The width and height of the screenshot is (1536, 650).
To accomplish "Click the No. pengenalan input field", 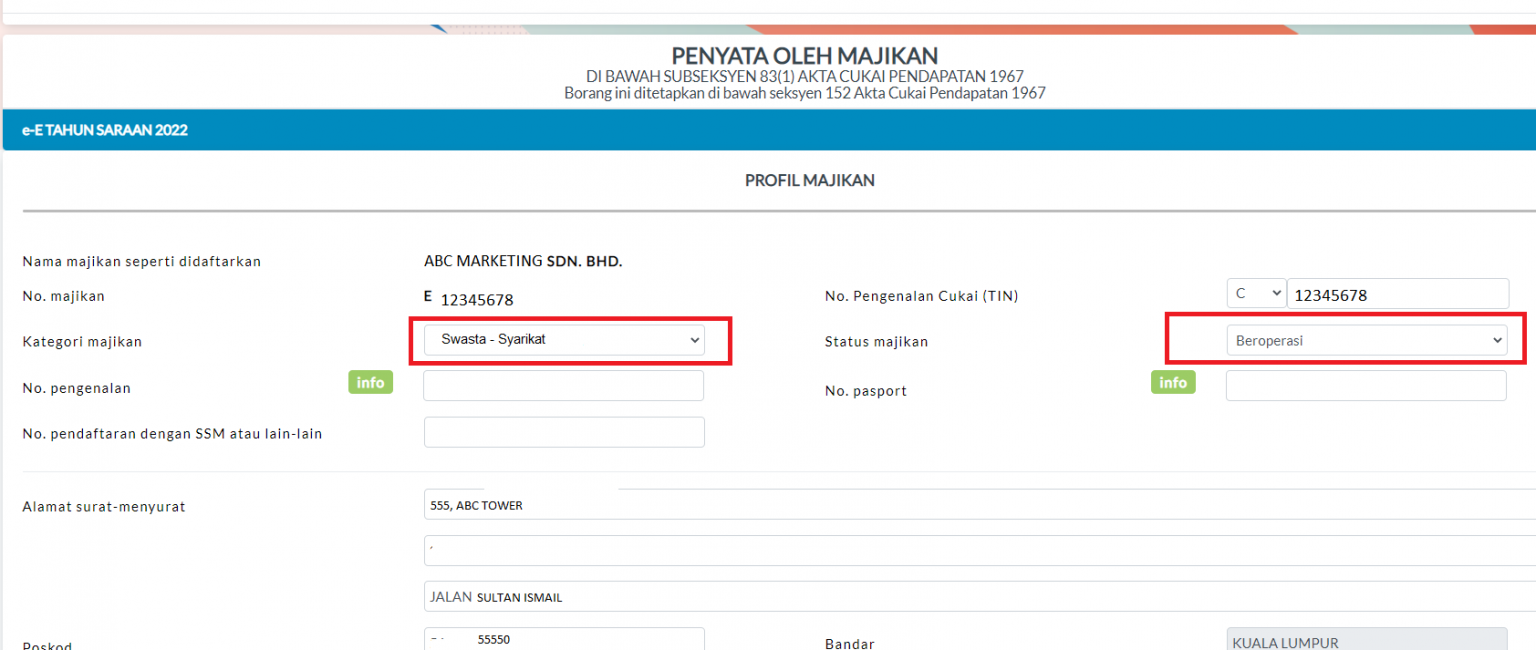I will tap(563, 385).
